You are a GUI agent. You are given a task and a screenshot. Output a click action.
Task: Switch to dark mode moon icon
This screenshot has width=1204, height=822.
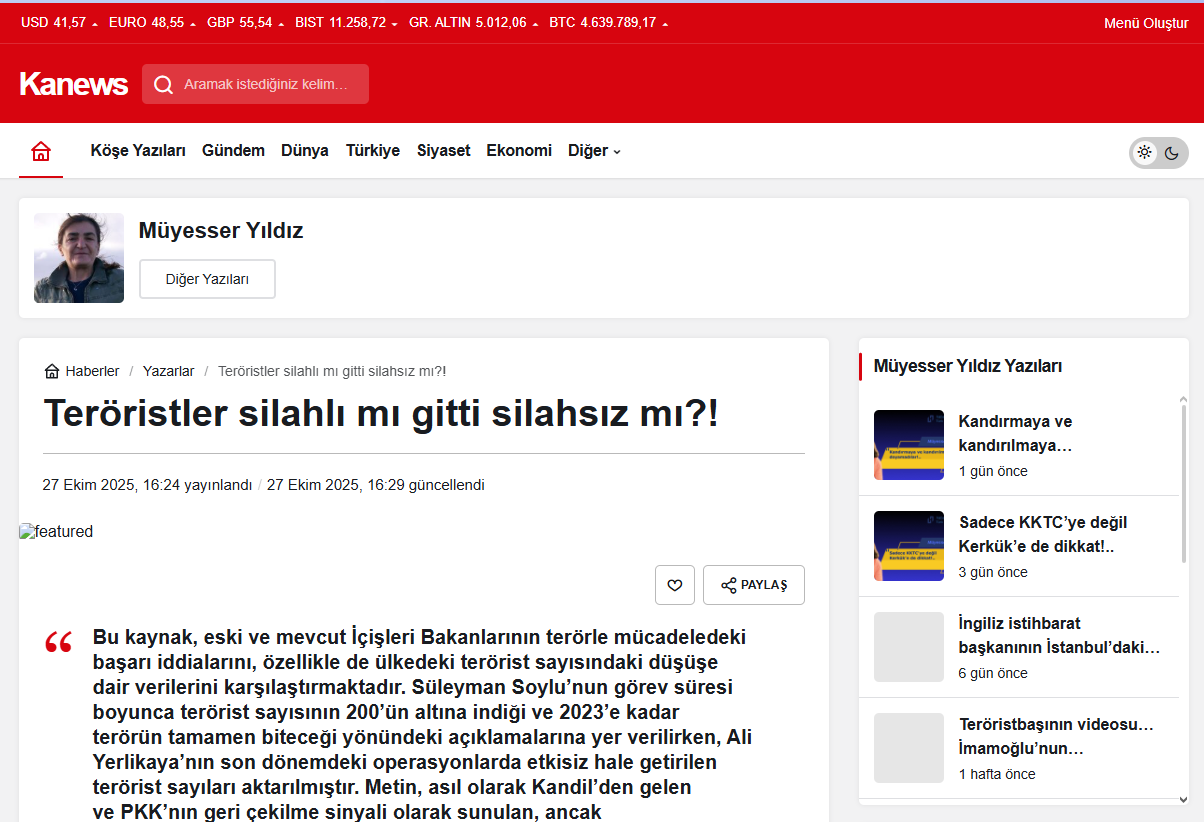[1172, 153]
